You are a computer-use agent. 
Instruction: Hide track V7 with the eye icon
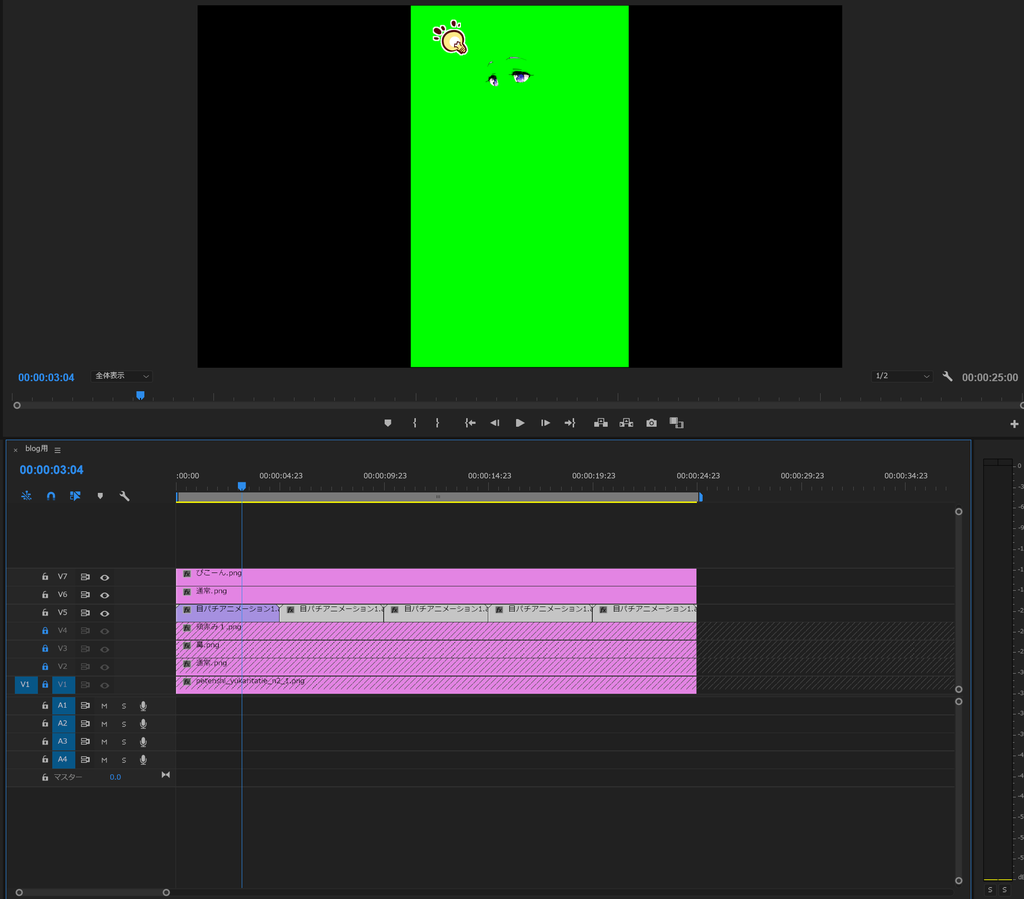[x=104, y=577]
